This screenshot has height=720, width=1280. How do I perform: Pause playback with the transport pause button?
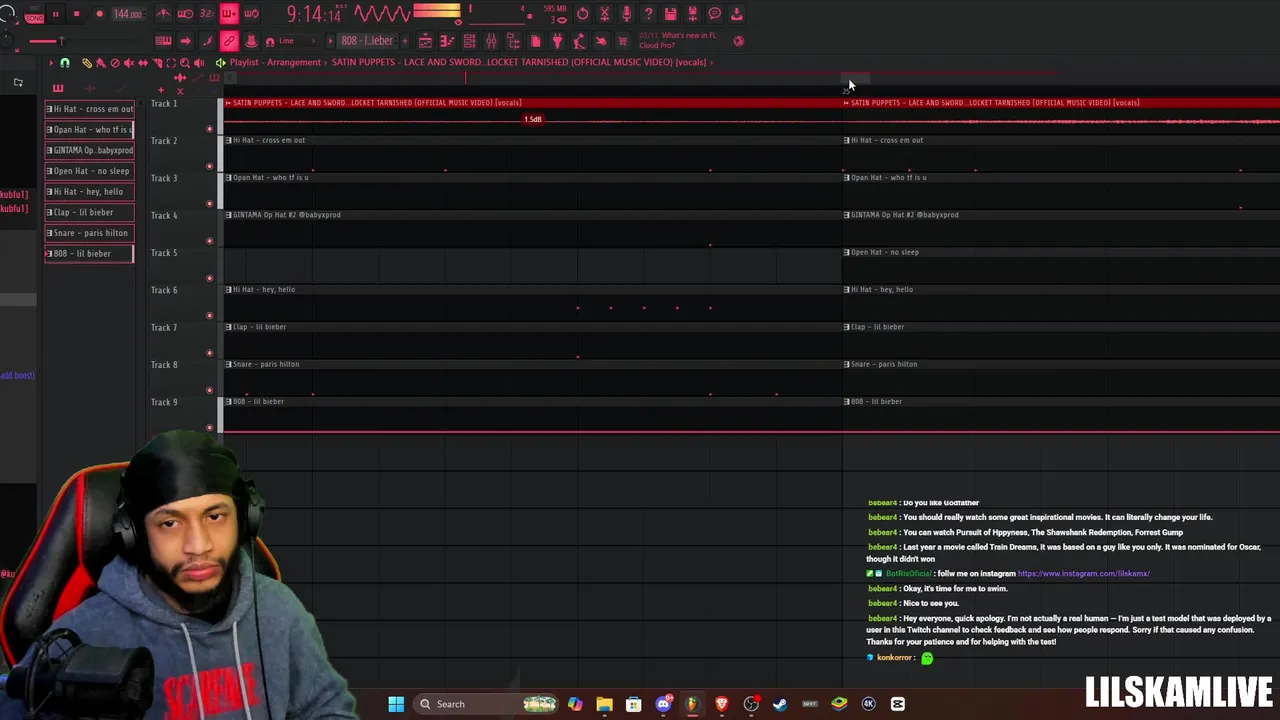(56, 14)
